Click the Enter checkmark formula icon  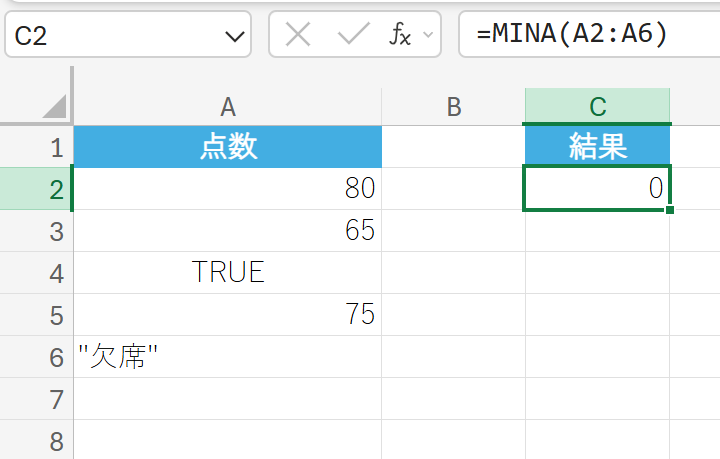pos(353,36)
